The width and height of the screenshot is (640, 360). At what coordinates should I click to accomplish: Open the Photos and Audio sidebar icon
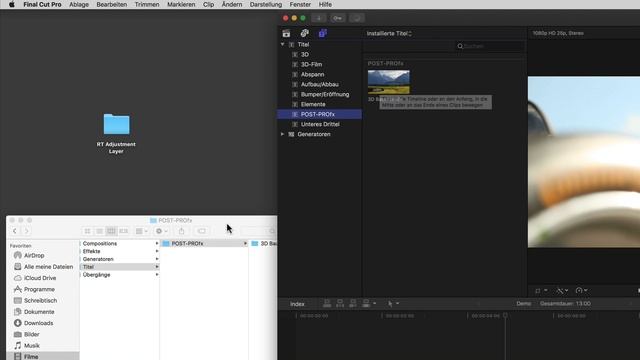(304, 33)
